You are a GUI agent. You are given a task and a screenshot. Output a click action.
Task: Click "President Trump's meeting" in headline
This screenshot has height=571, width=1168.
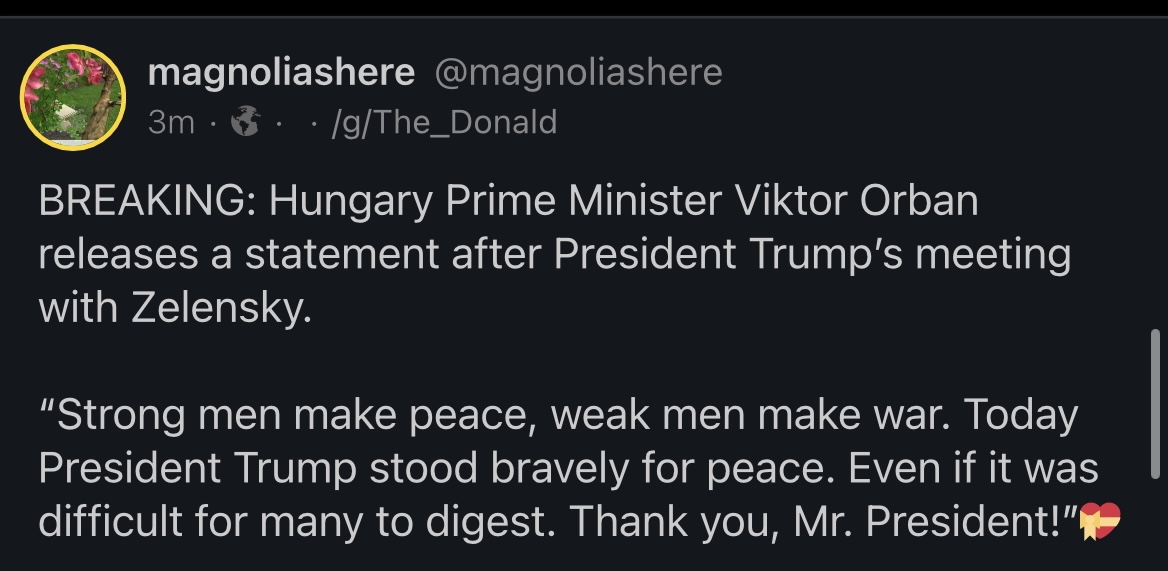point(812,255)
